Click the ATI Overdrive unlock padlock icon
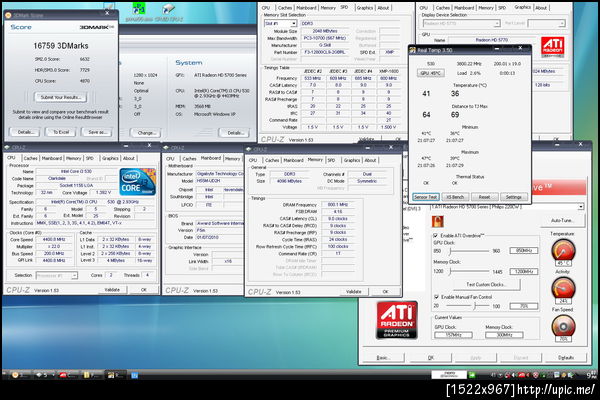The image size is (600, 400). pyautogui.click(x=437, y=221)
